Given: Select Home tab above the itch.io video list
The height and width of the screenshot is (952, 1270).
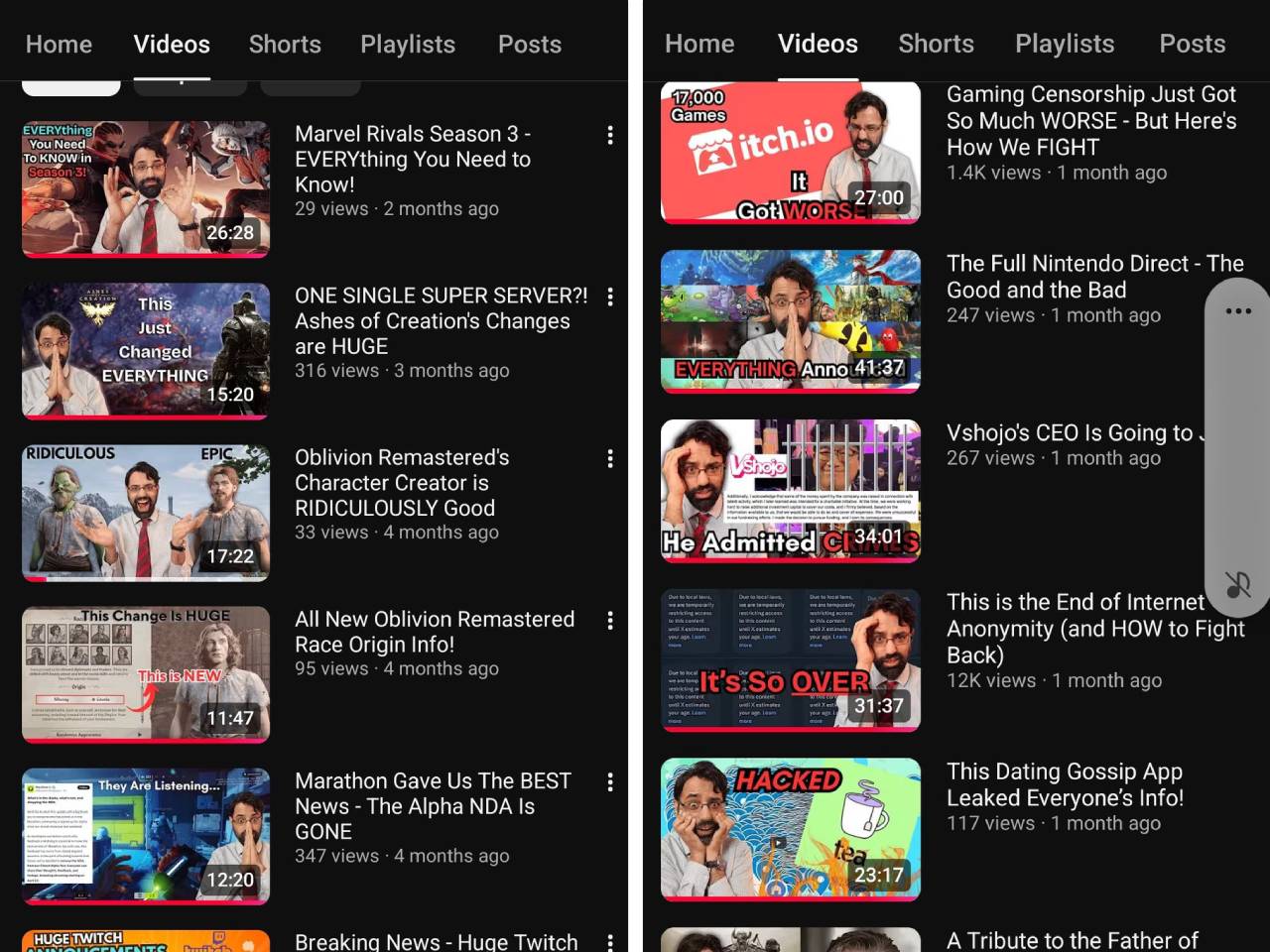Looking at the screenshot, I should (699, 44).
